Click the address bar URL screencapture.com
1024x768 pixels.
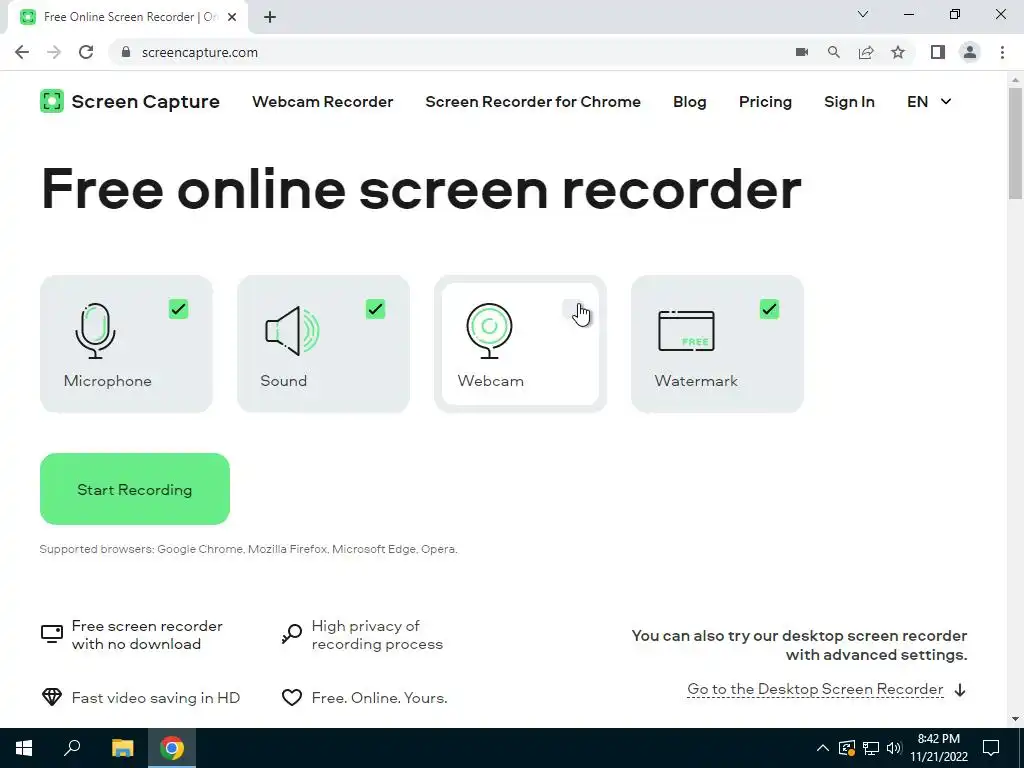(200, 52)
